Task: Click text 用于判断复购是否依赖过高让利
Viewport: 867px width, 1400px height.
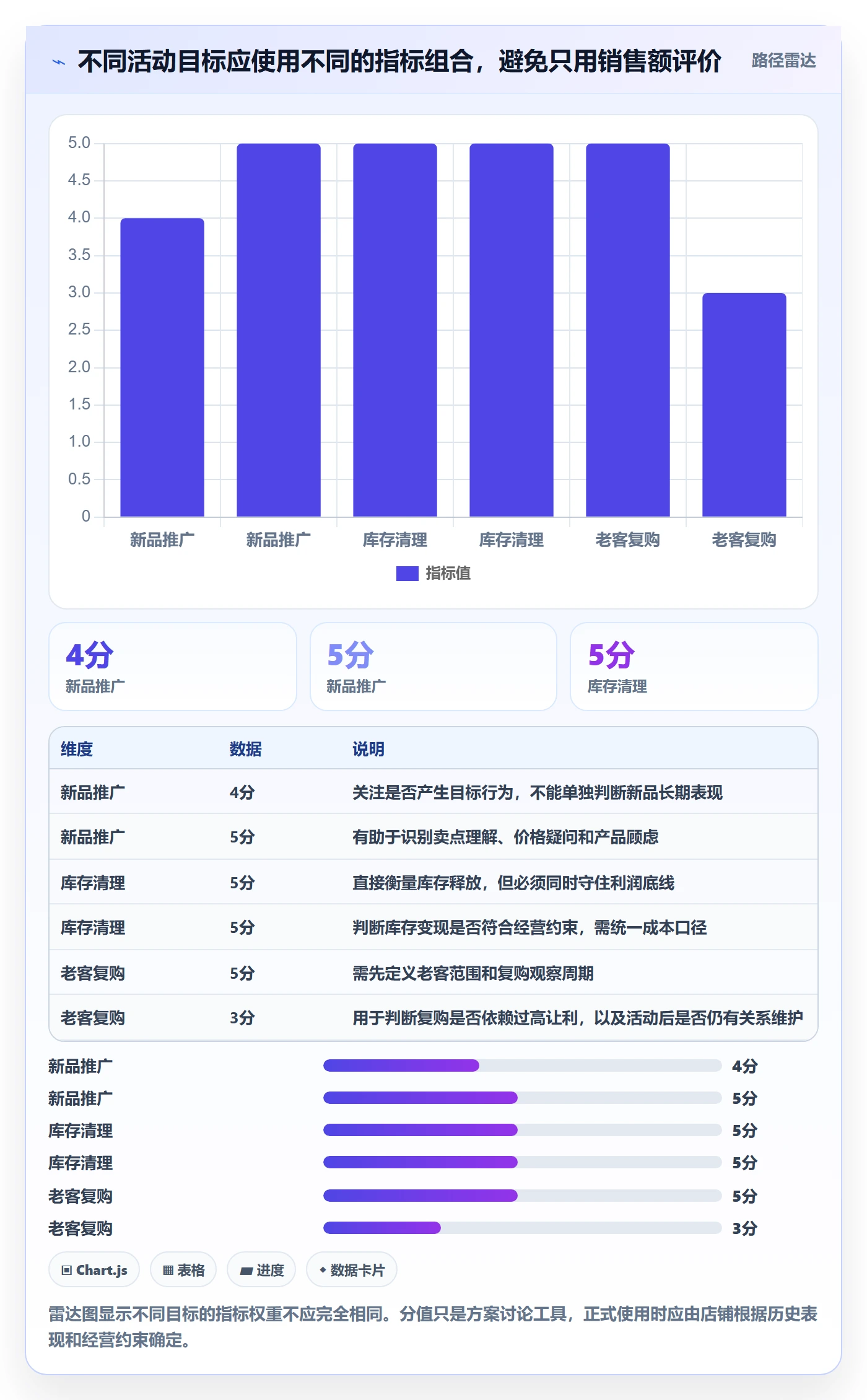Action: click(465, 1018)
